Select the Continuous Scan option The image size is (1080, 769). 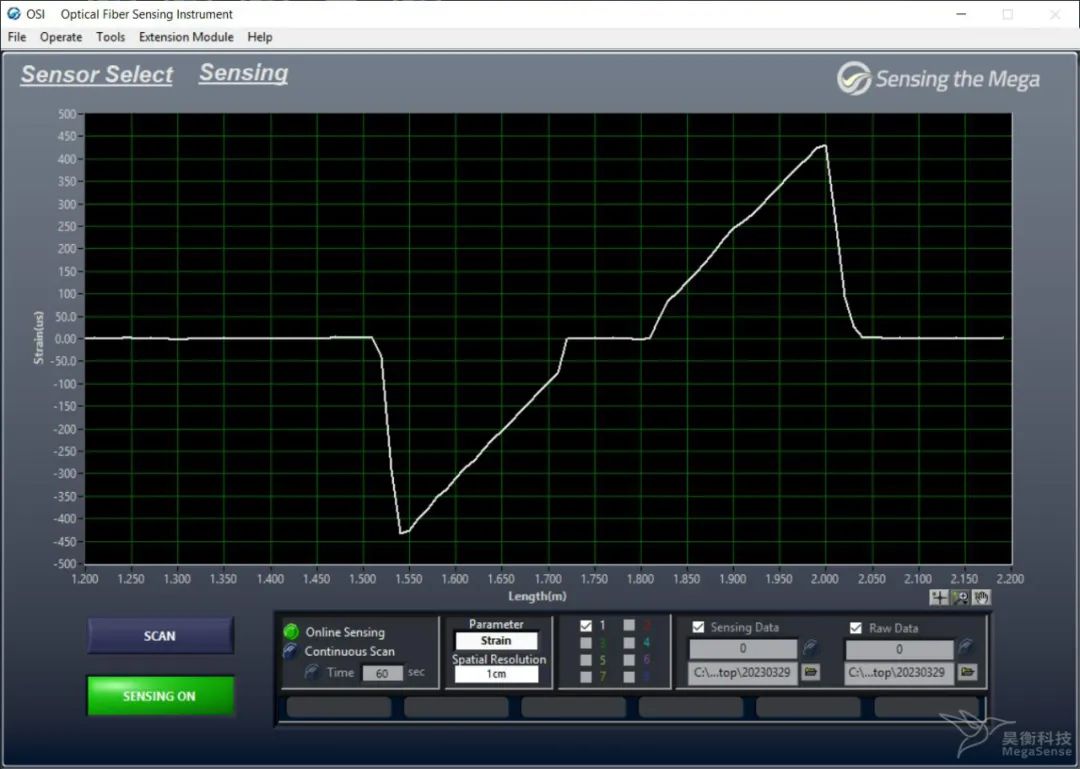[x=291, y=651]
